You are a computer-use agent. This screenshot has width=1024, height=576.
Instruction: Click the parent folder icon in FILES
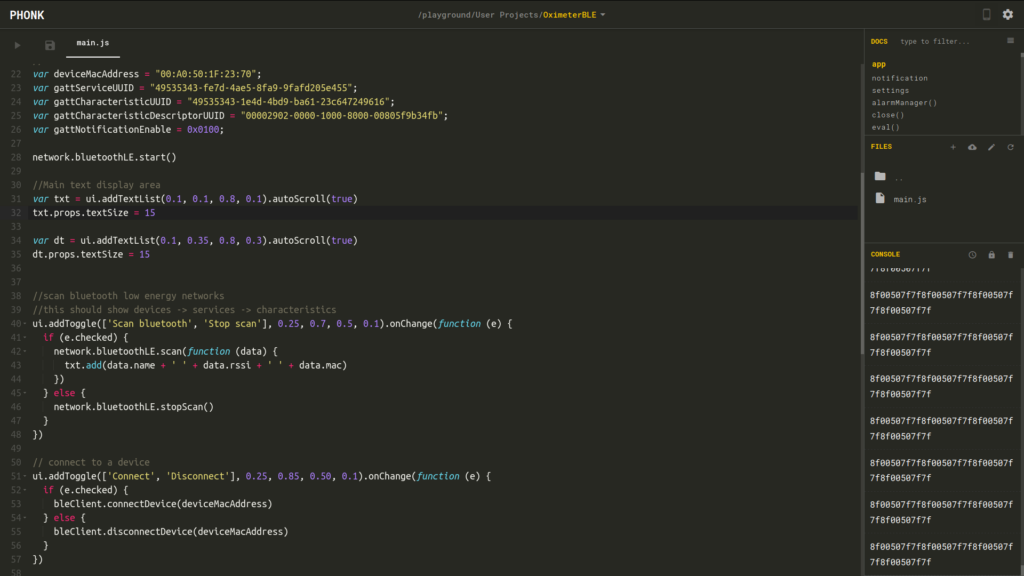coord(880,176)
